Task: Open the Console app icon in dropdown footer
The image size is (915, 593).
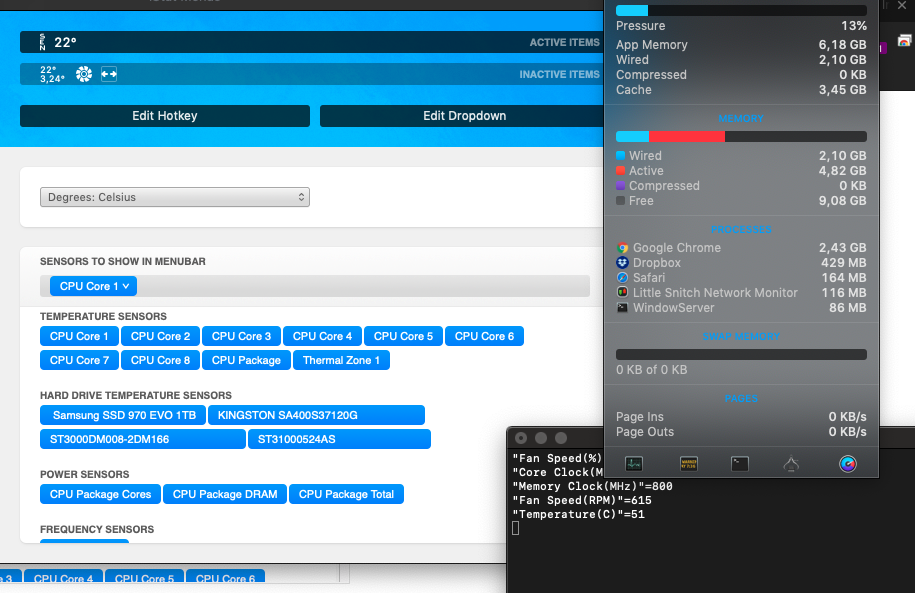Action: [x=689, y=464]
